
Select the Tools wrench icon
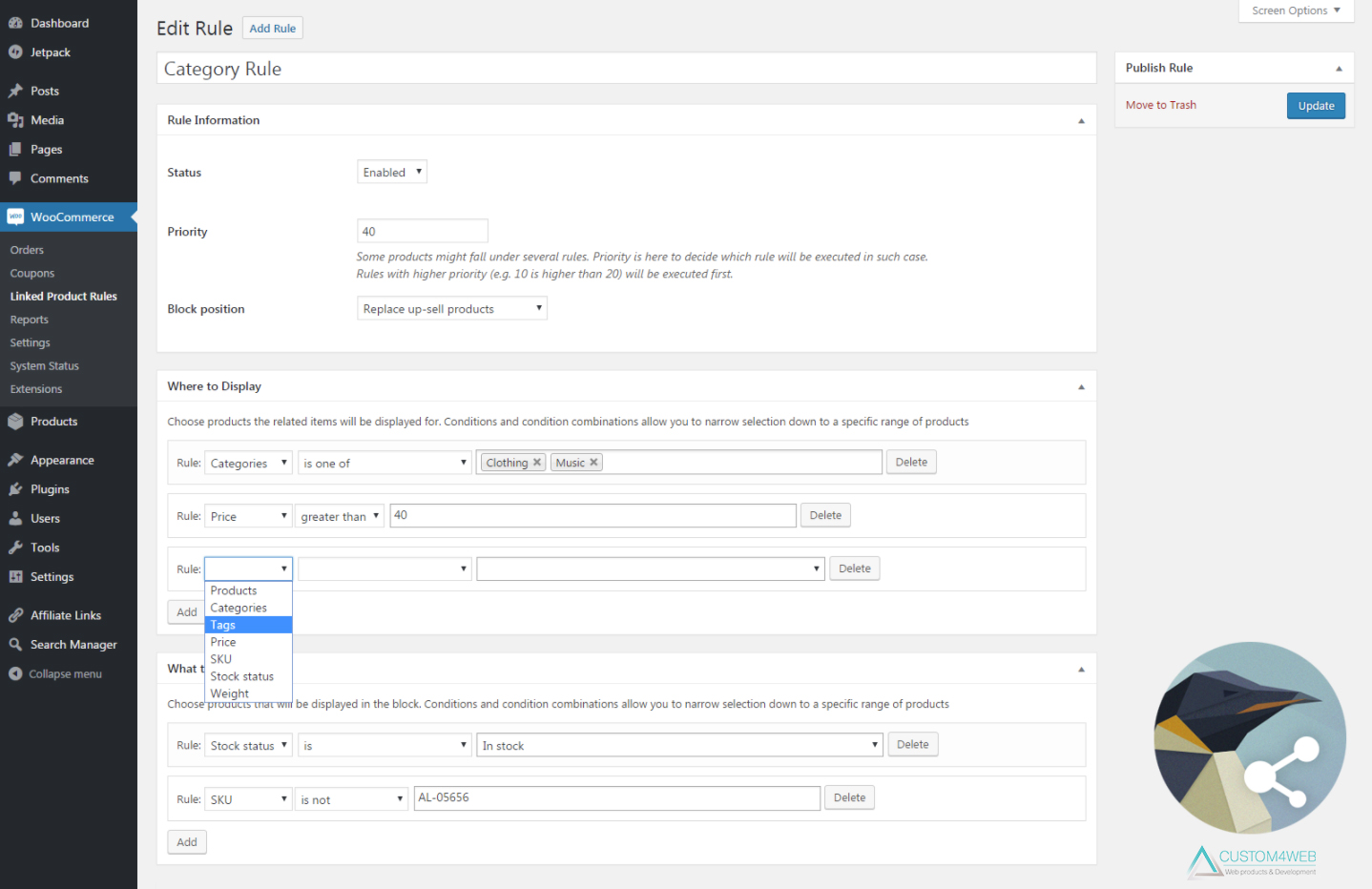click(x=15, y=548)
